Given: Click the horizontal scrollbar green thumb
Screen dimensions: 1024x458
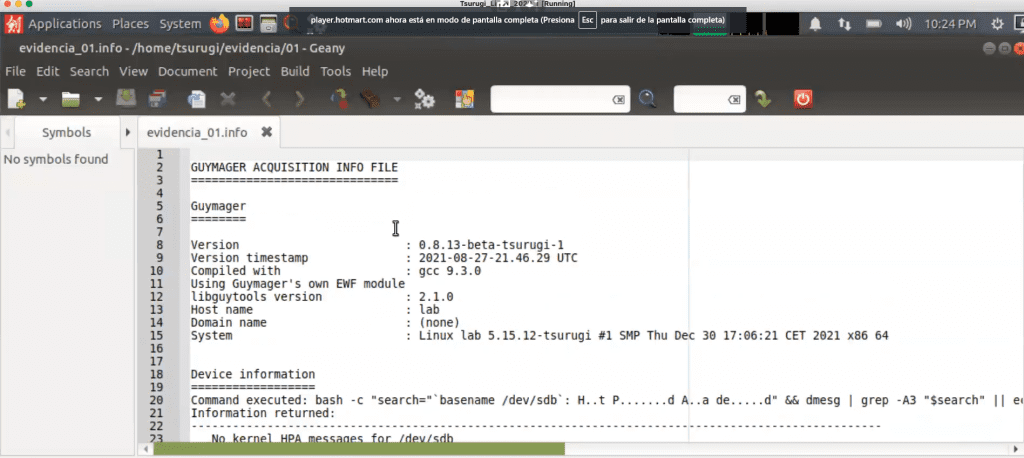Looking at the screenshot, I should 359,449.
